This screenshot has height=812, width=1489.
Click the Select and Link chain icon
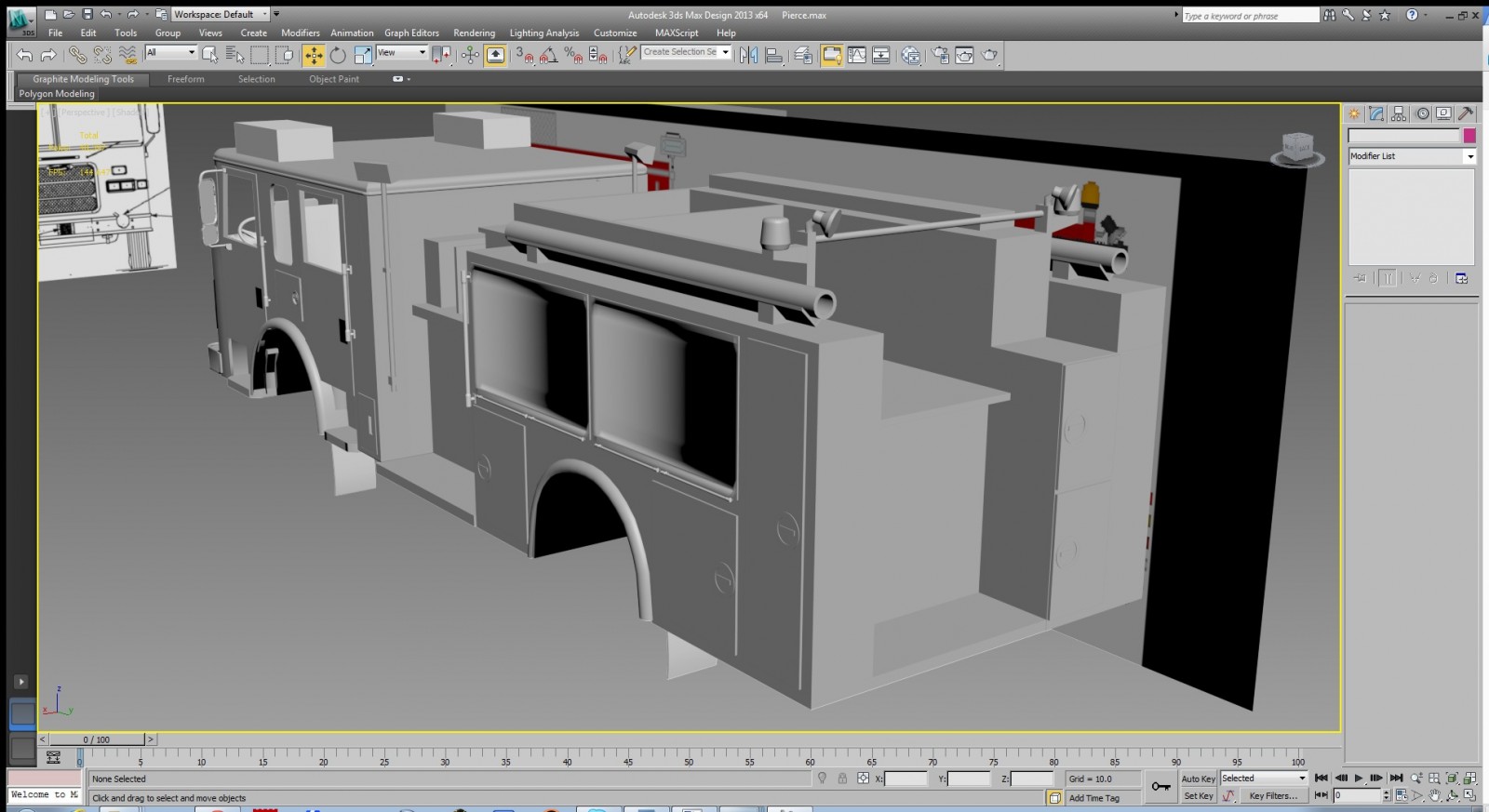pyautogui.click(x=77, y=56)
